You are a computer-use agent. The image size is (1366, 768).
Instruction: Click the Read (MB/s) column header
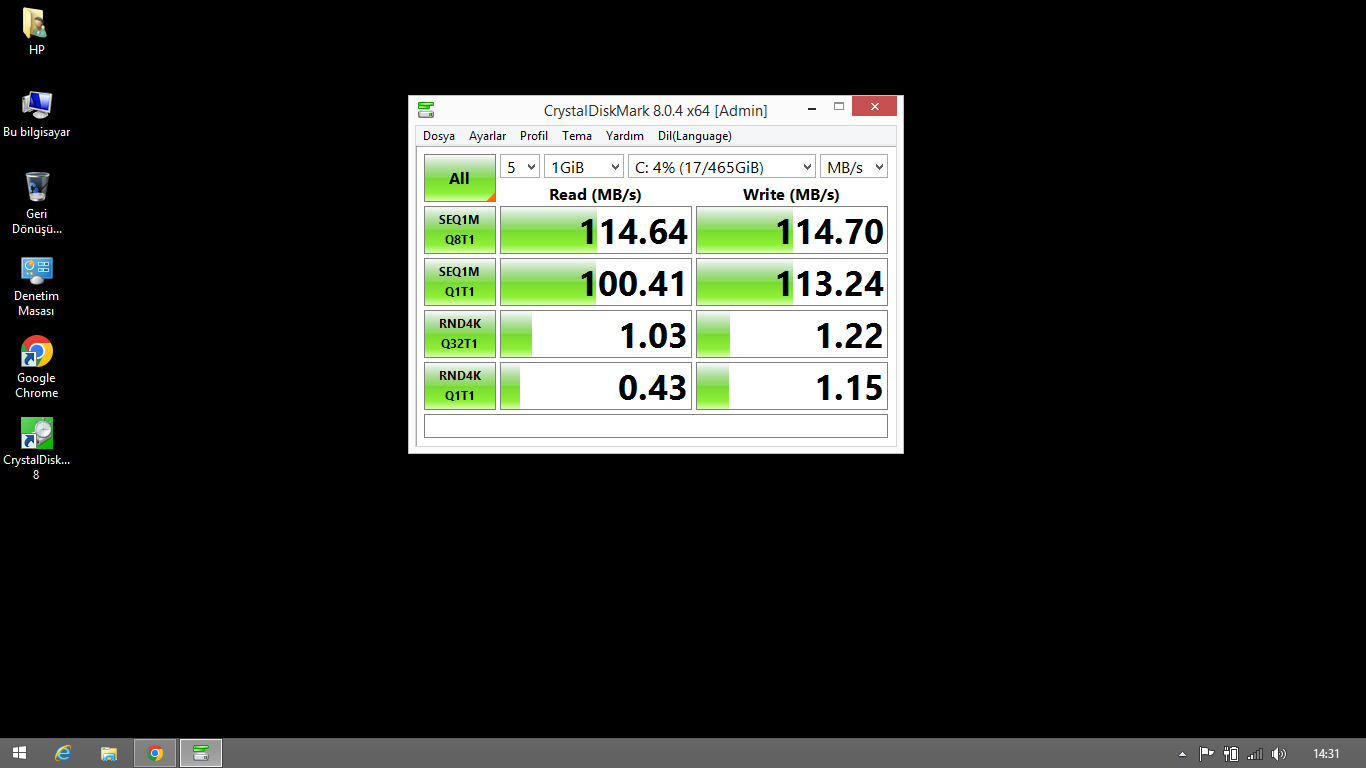pos(596,194)
